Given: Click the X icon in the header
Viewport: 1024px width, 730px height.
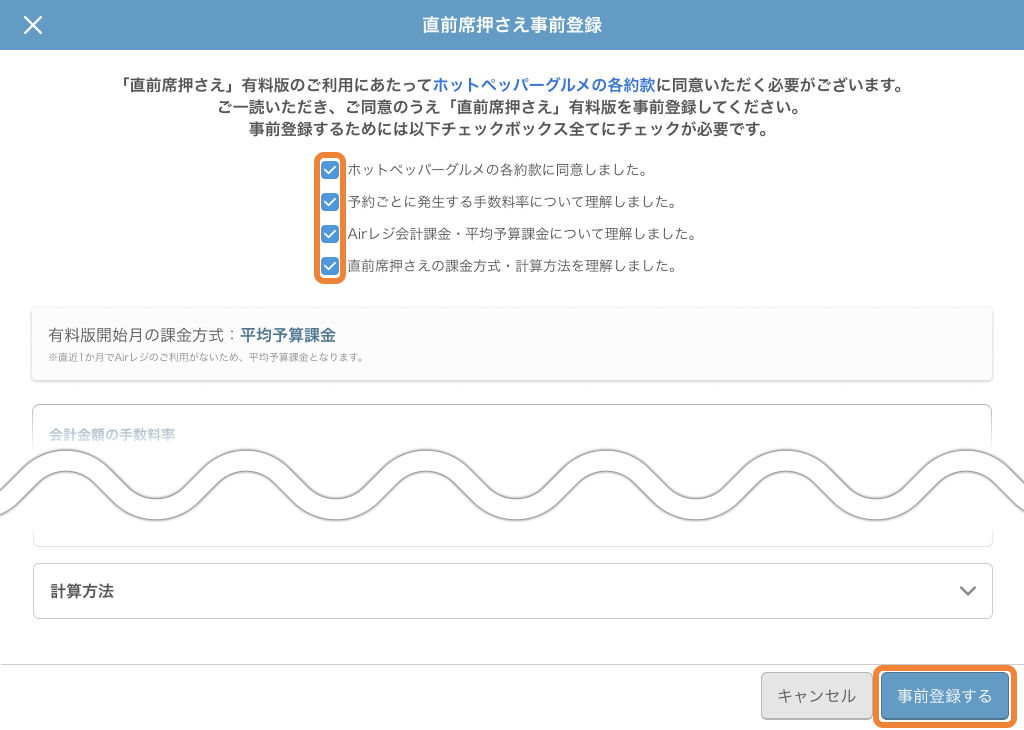Looking at the screenshot, I should [x=33, y=25].
